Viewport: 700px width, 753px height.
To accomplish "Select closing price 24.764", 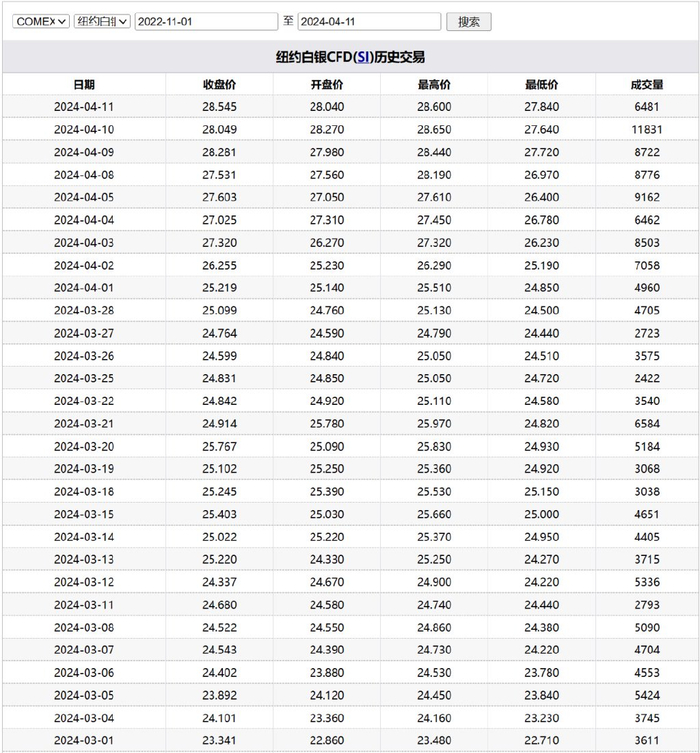I will (219, 333).
